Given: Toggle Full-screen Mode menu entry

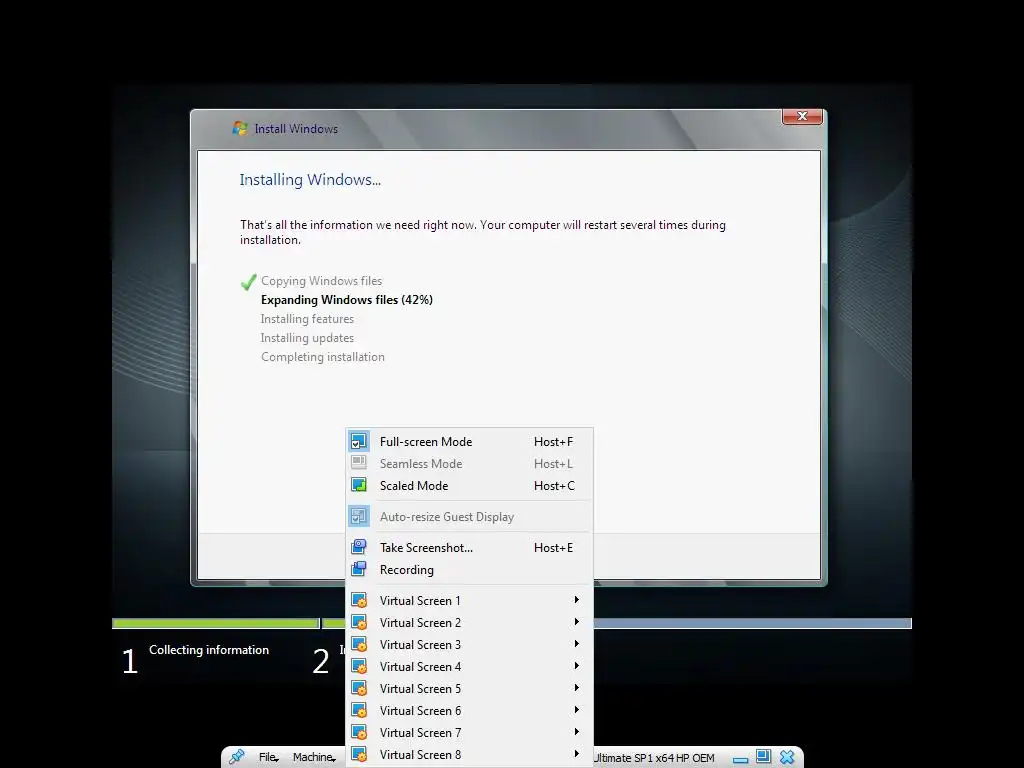Looking at the screenshot, I should [x=469, y=441].
